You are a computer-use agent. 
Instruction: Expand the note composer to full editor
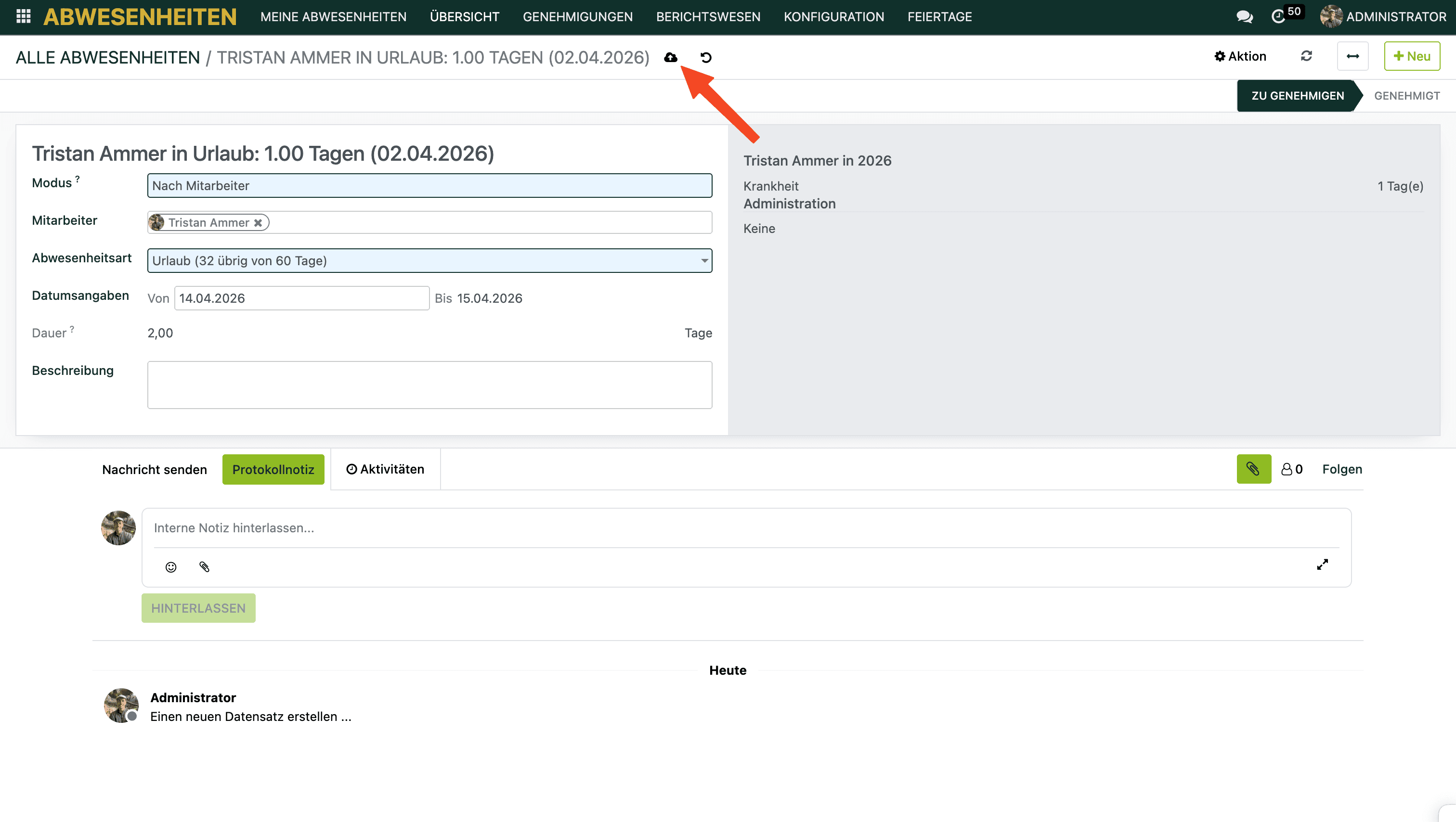tap(1322, 565)
